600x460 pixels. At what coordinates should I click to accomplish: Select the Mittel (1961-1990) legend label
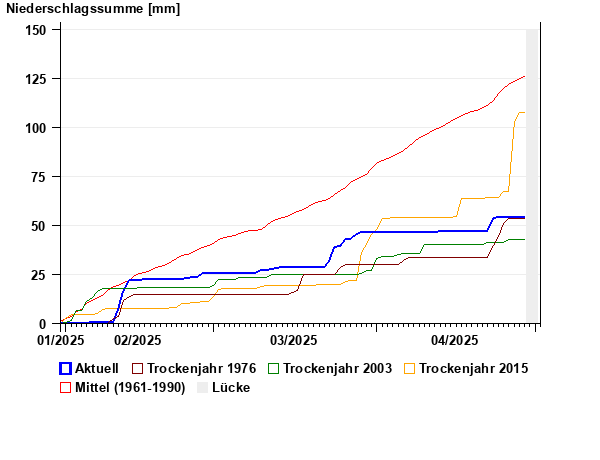pyautogui.click(x=130, y=388)
